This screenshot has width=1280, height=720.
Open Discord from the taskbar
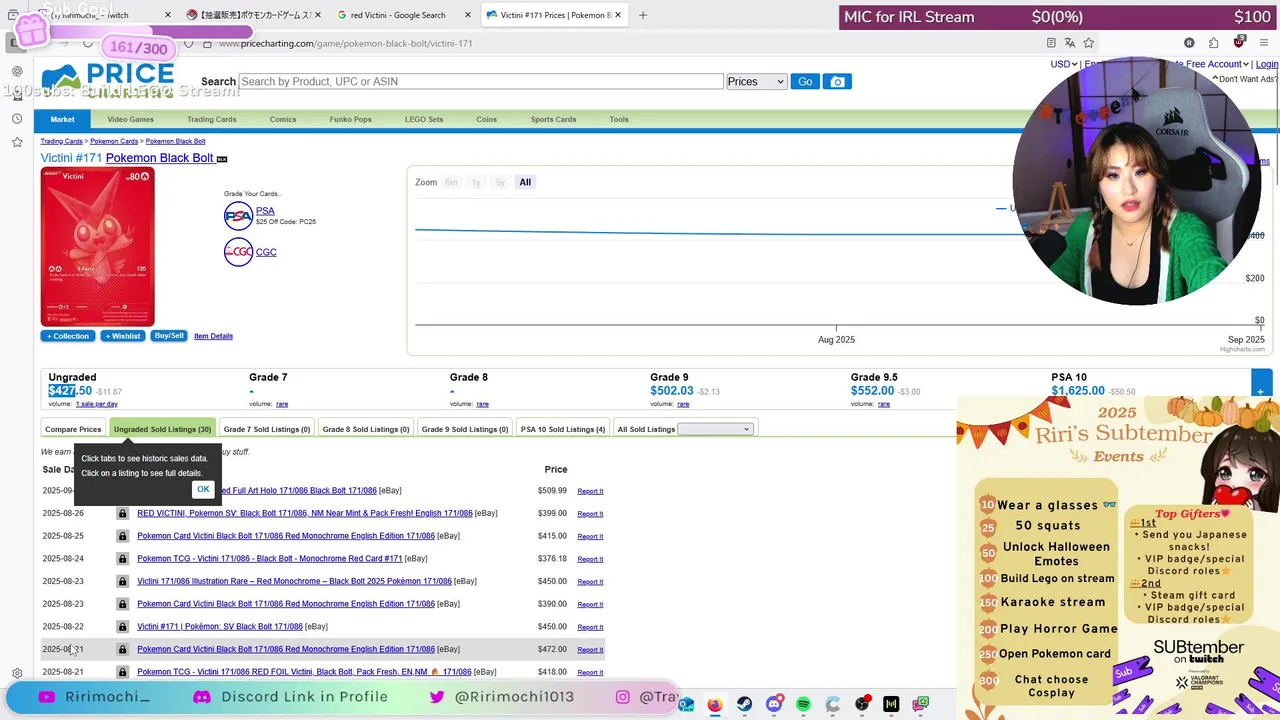774,704
